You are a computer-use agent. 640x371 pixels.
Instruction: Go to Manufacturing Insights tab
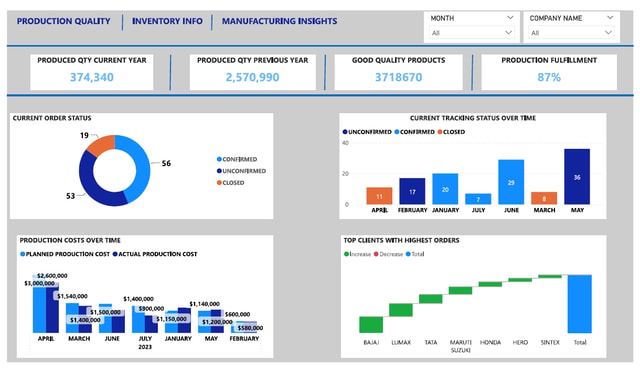pos(279,21)
